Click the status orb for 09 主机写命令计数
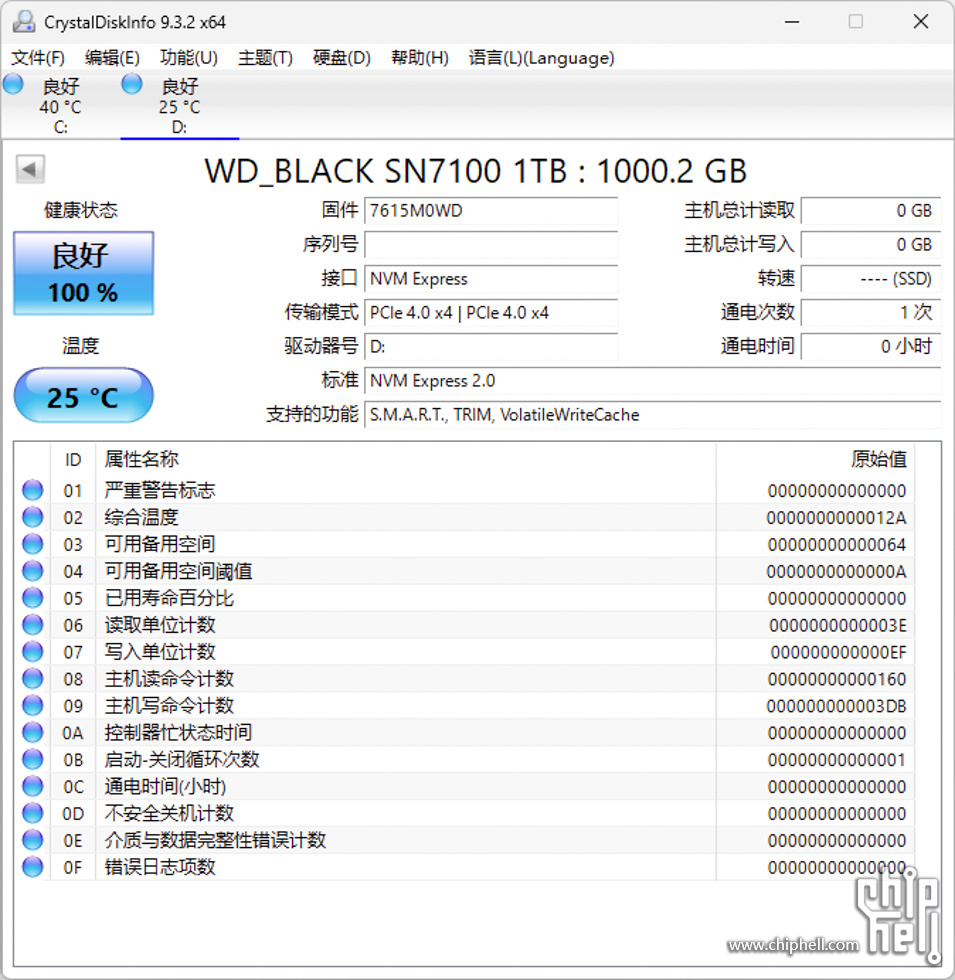 pos(32,705)
